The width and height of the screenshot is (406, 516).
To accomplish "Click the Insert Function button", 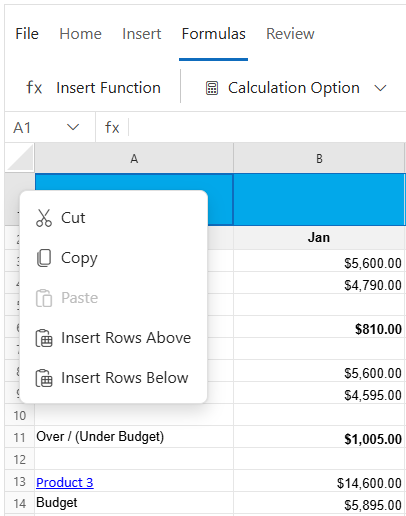I will (x=93, y=88).
